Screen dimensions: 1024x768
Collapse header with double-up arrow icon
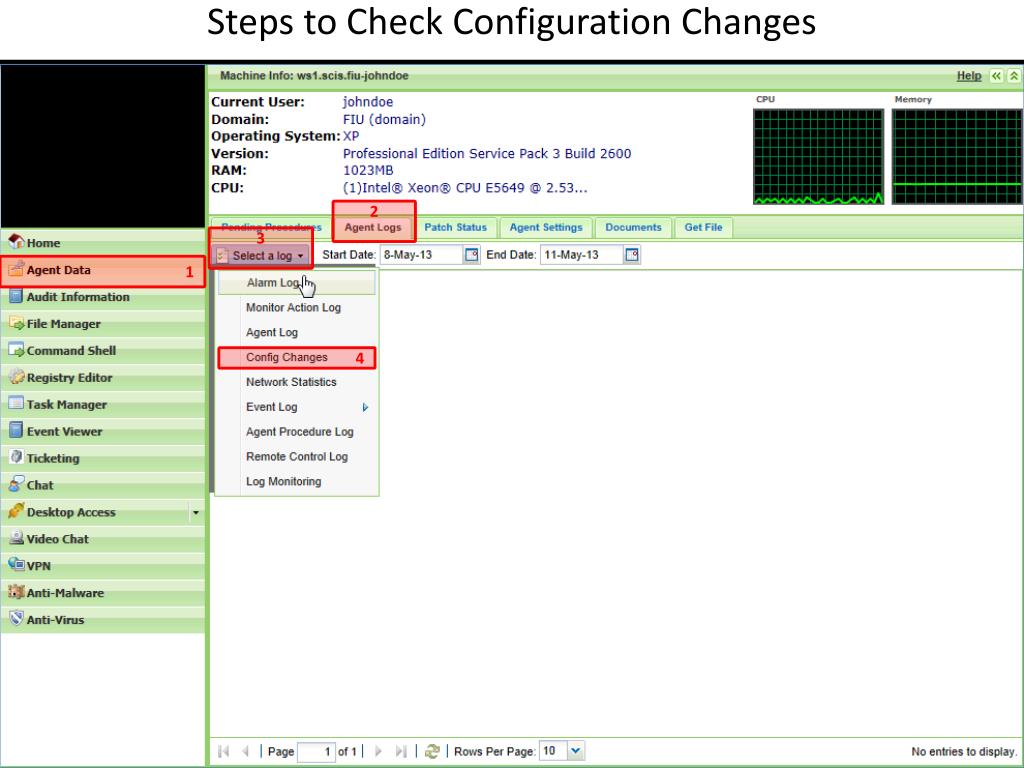click(x=1014, y=76)
